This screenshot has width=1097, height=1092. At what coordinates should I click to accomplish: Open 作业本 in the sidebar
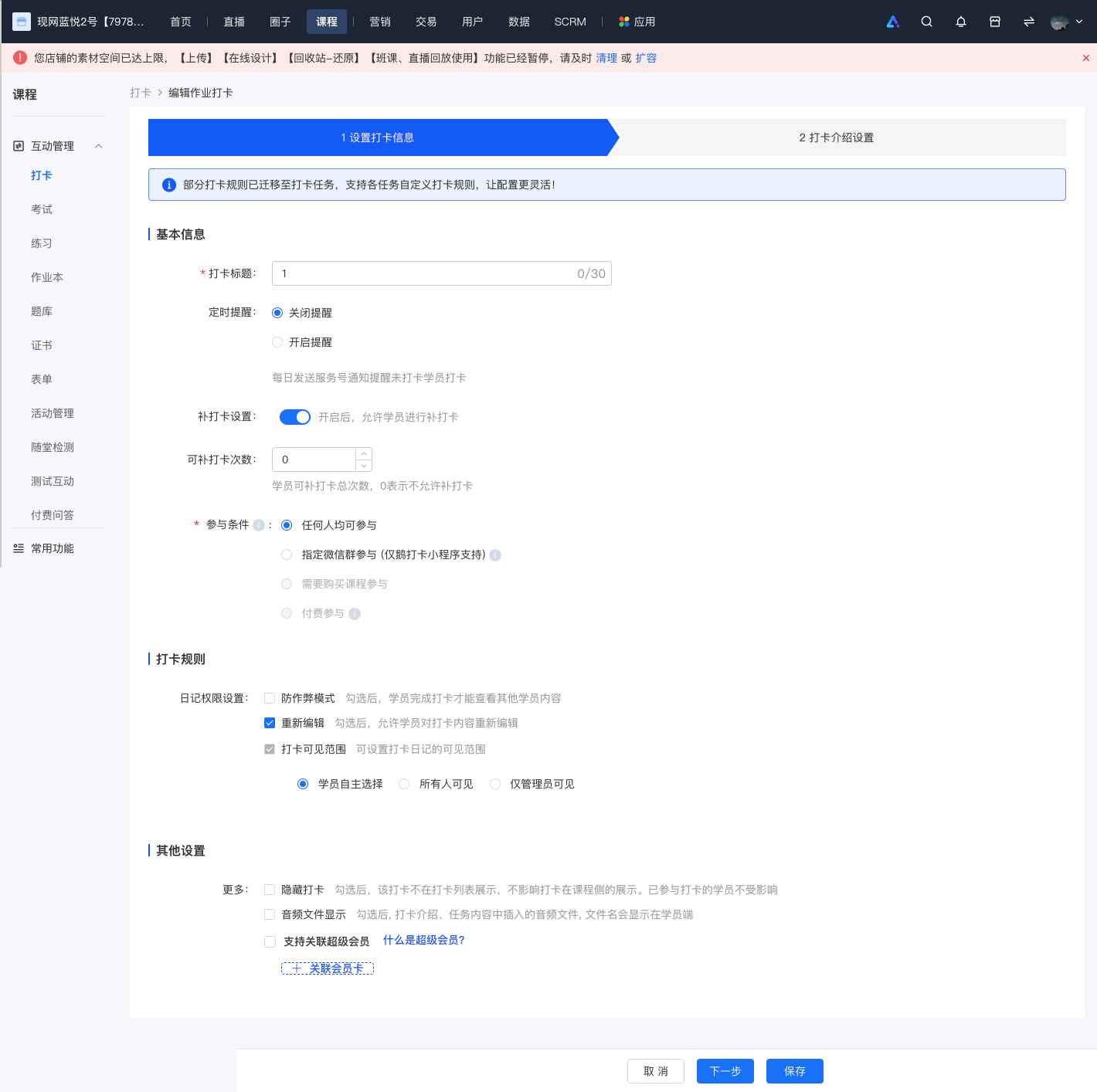pos(47,277)
